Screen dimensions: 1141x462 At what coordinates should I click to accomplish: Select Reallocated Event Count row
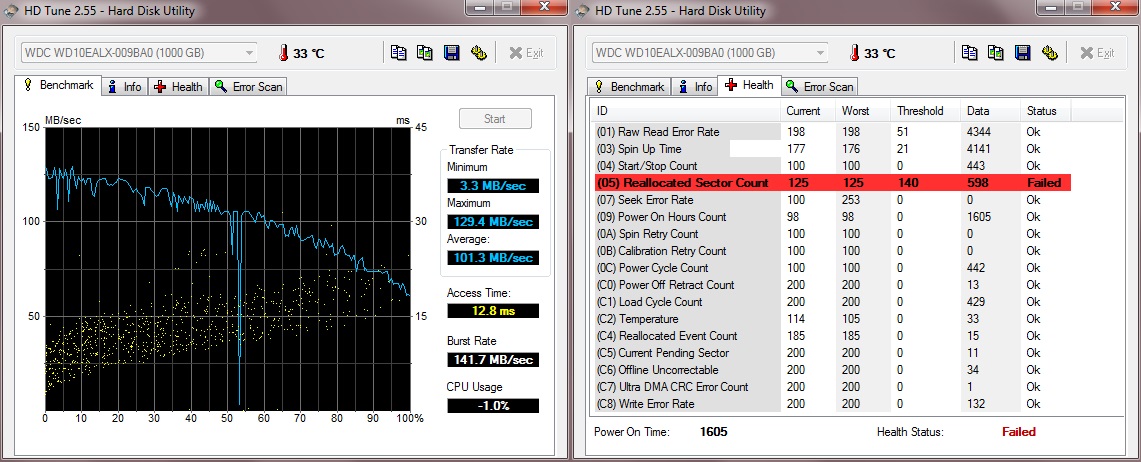pos(832,335)
